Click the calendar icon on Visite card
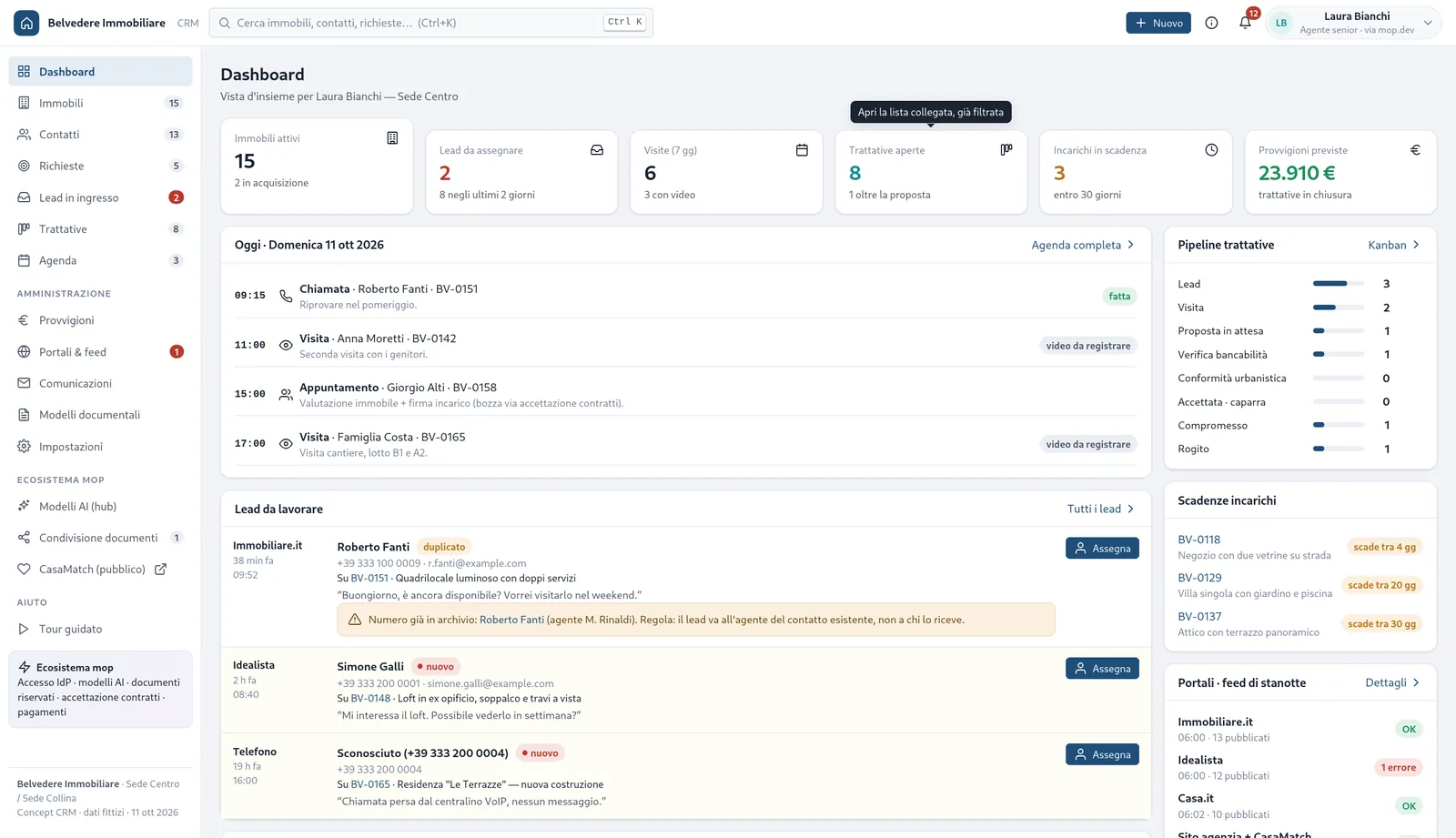1456x838 pixels. (802, 150)
